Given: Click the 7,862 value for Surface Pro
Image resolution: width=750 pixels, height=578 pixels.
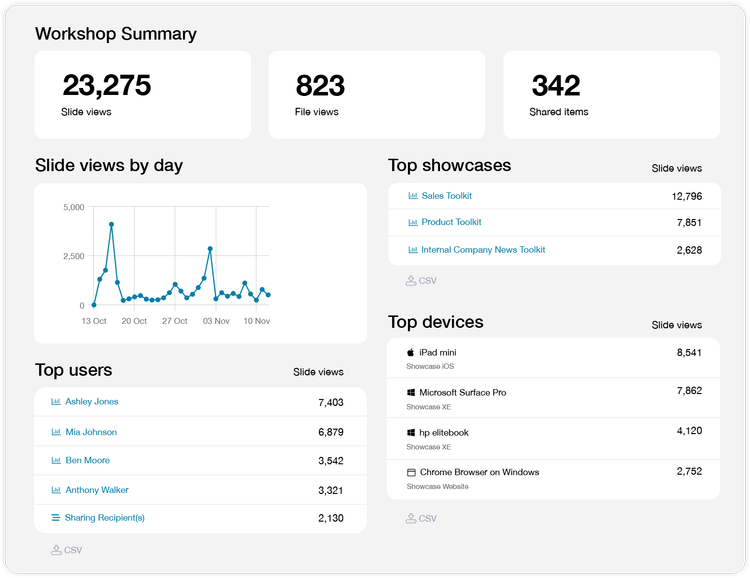Looking at the screenshot, I should coord(689,391).
